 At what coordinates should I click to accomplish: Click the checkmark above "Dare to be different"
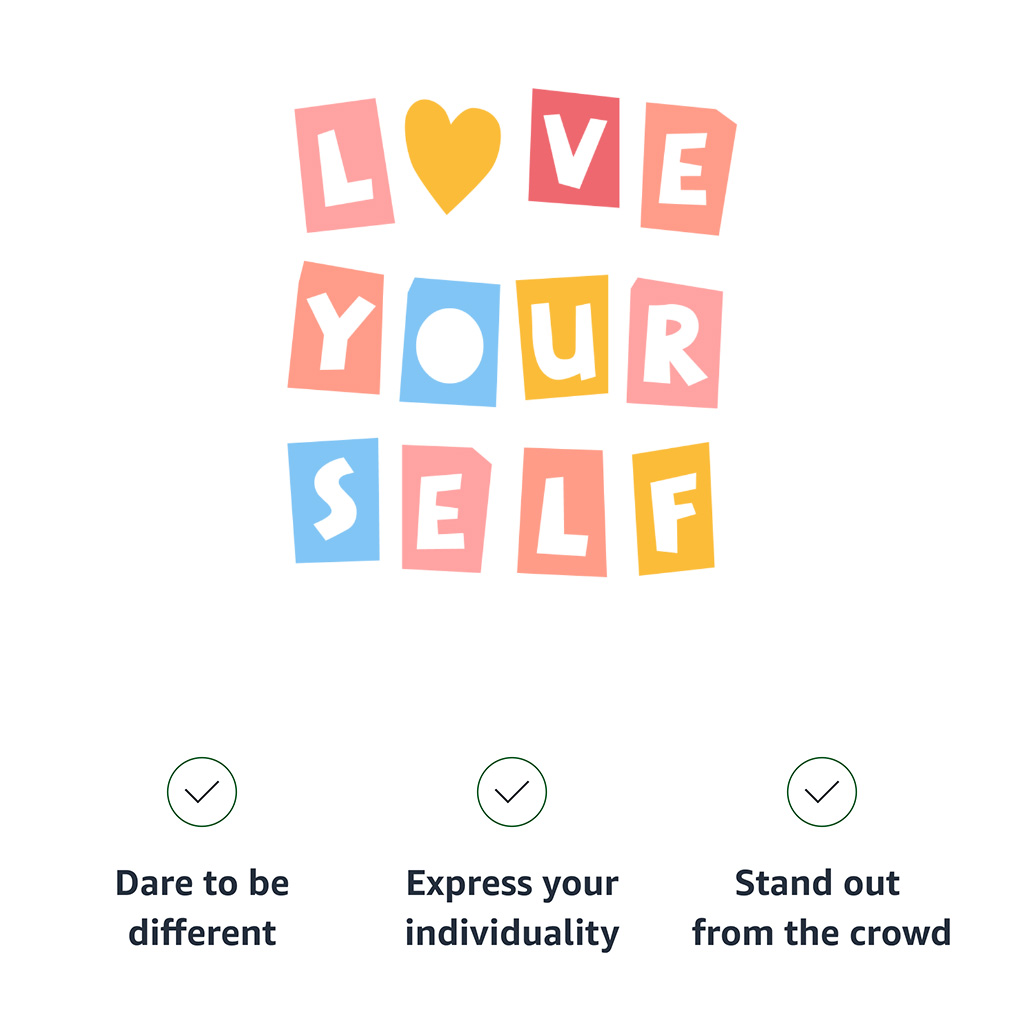(202, 792)
